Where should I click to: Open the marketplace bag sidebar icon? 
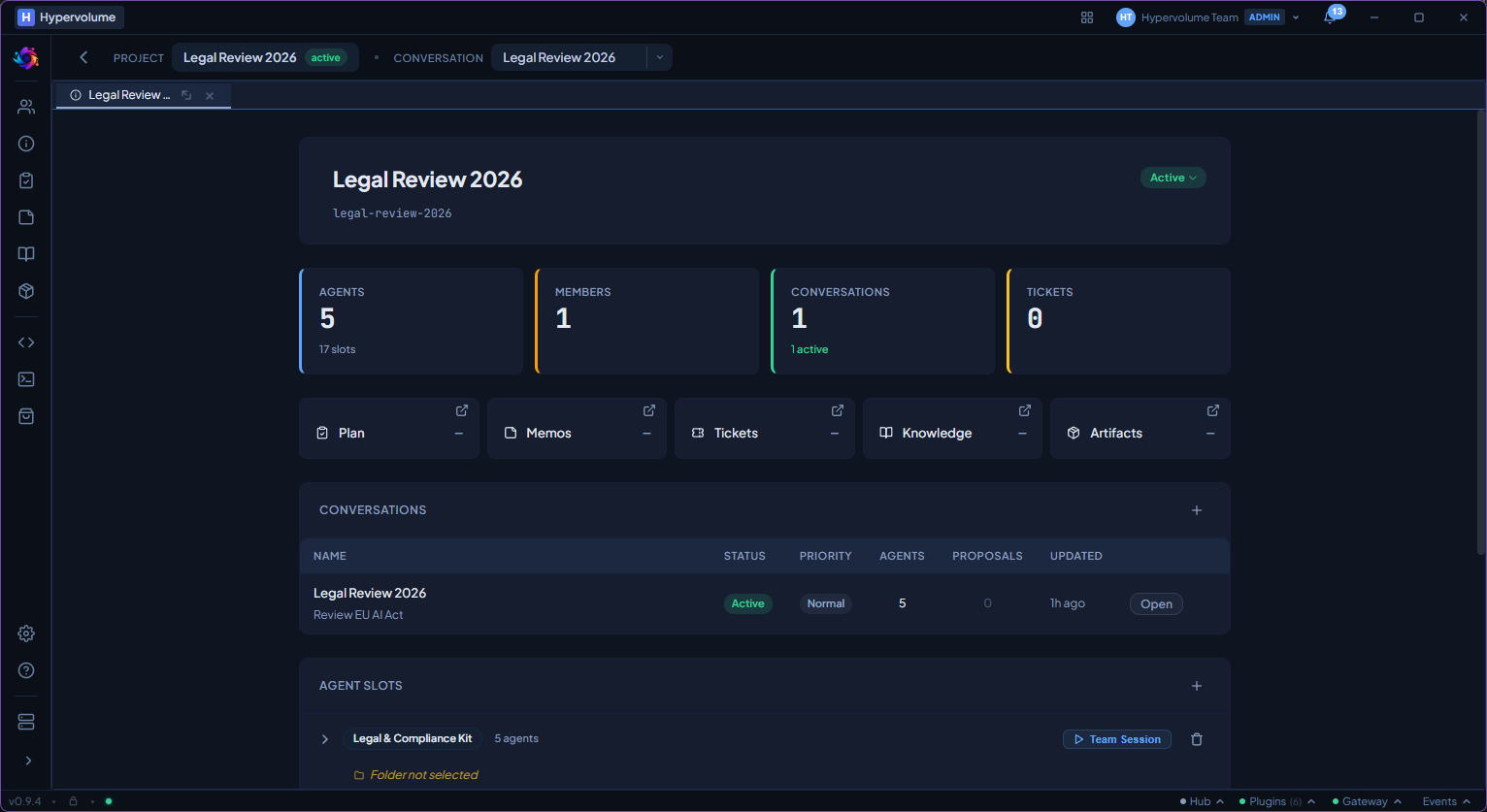[x=26, y=416]
